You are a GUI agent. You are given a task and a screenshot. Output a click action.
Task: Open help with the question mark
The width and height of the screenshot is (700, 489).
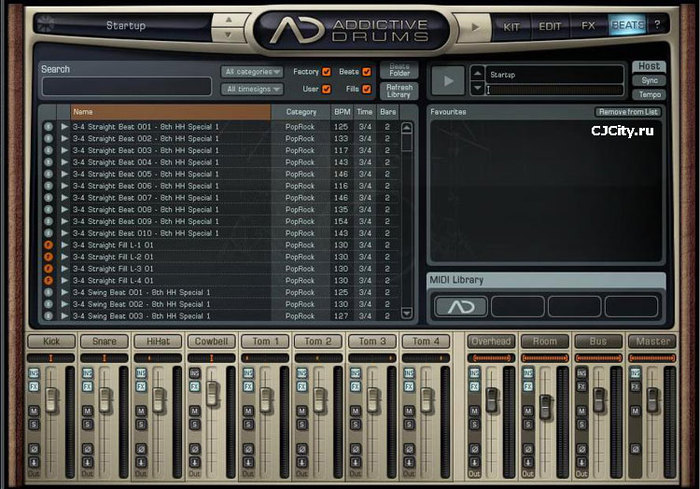point(657,25)
